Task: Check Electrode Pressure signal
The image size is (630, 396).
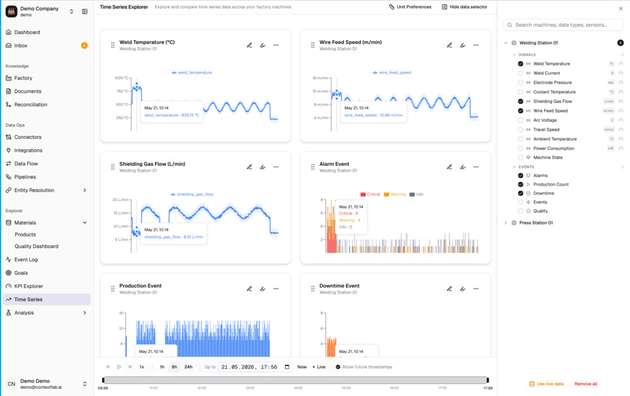Action: (520, 82)
